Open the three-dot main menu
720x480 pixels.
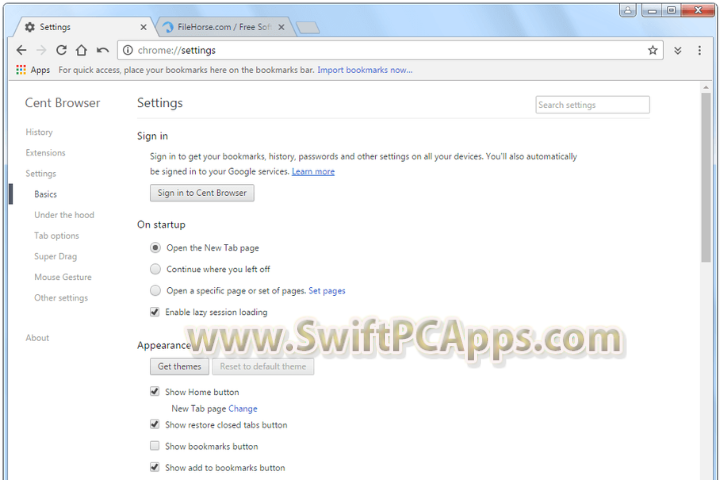click(x=699, y=51)
